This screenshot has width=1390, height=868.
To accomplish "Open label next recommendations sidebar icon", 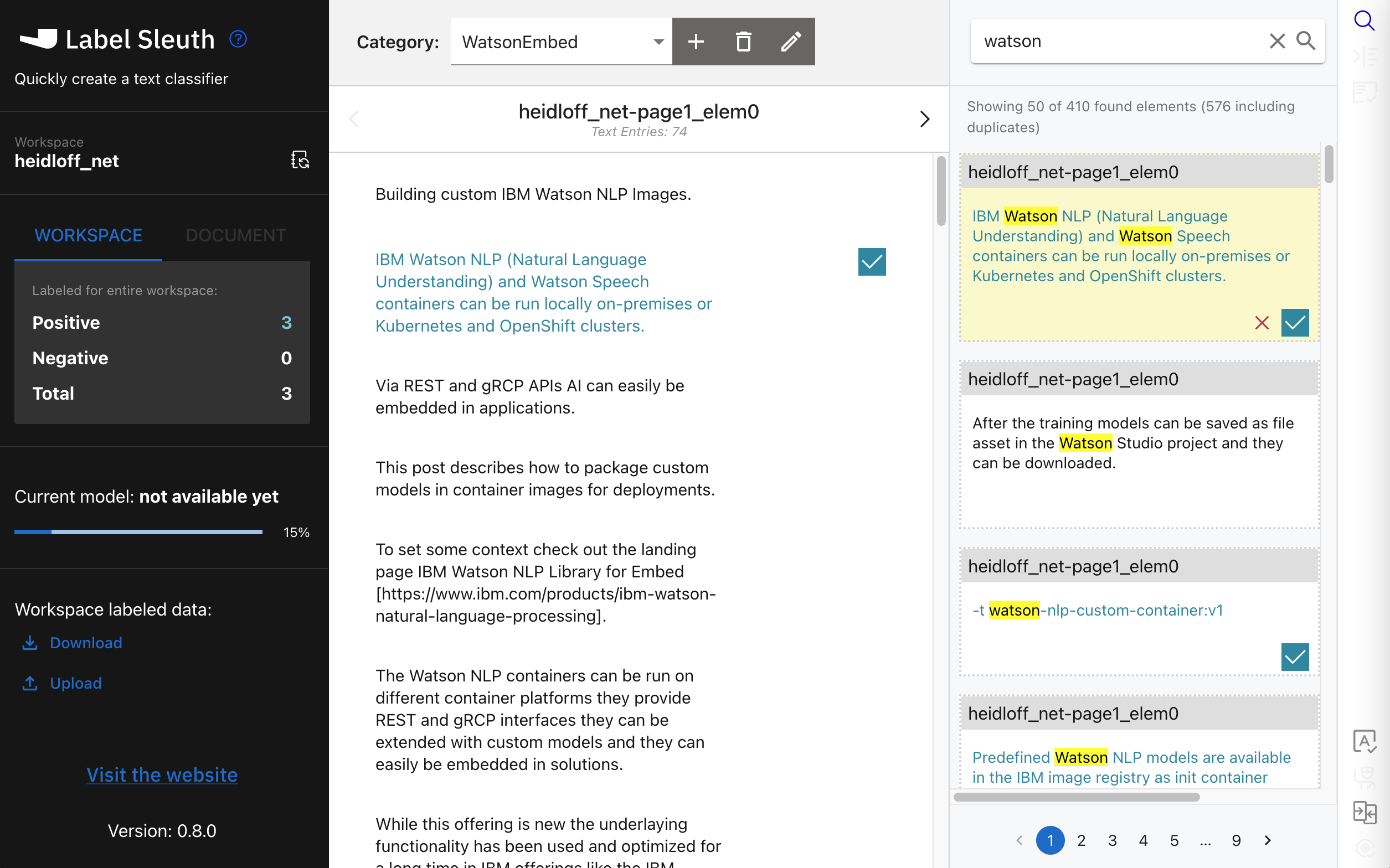I will [x=1364, y=56].
